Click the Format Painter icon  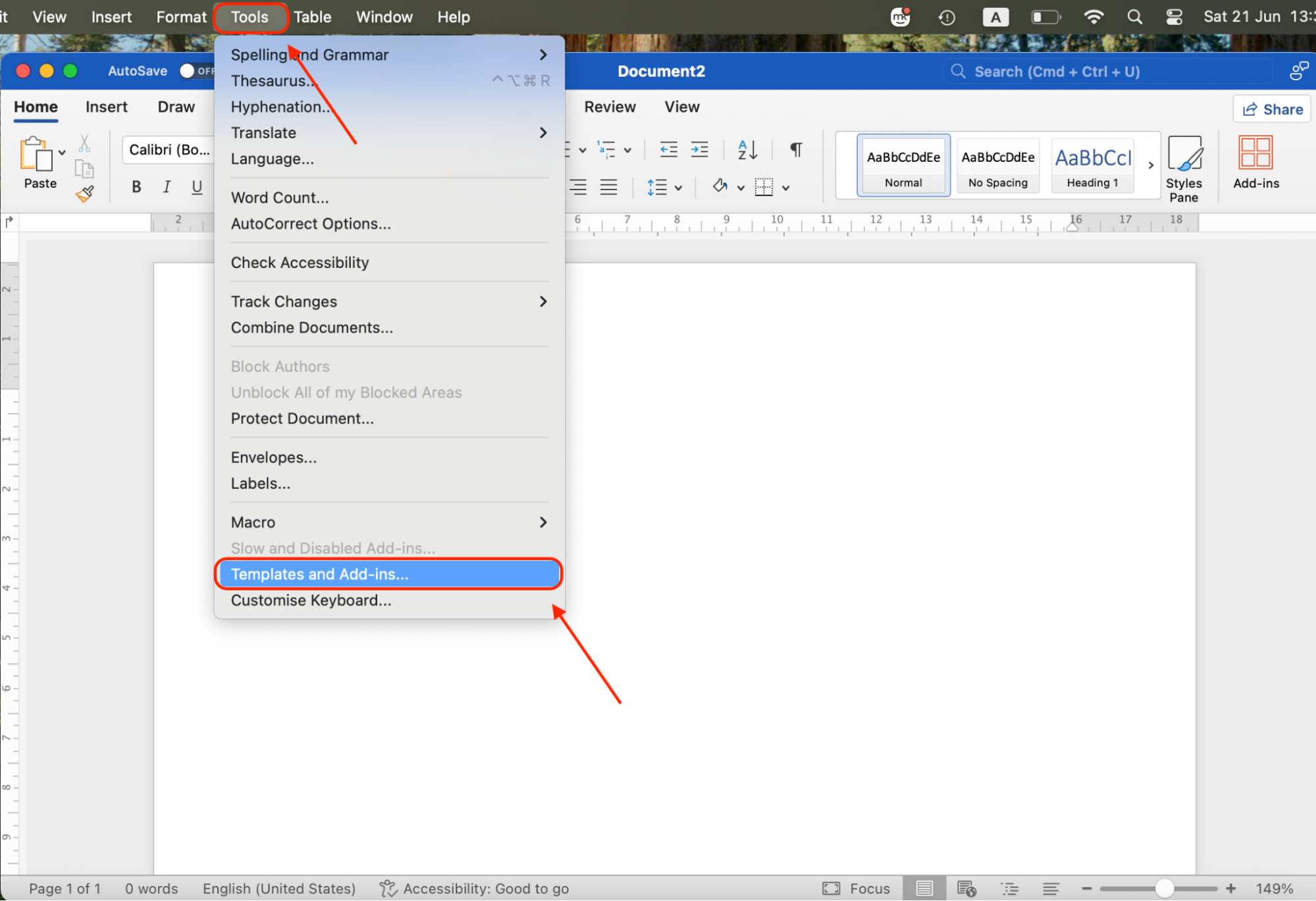(x=84, y=193)
